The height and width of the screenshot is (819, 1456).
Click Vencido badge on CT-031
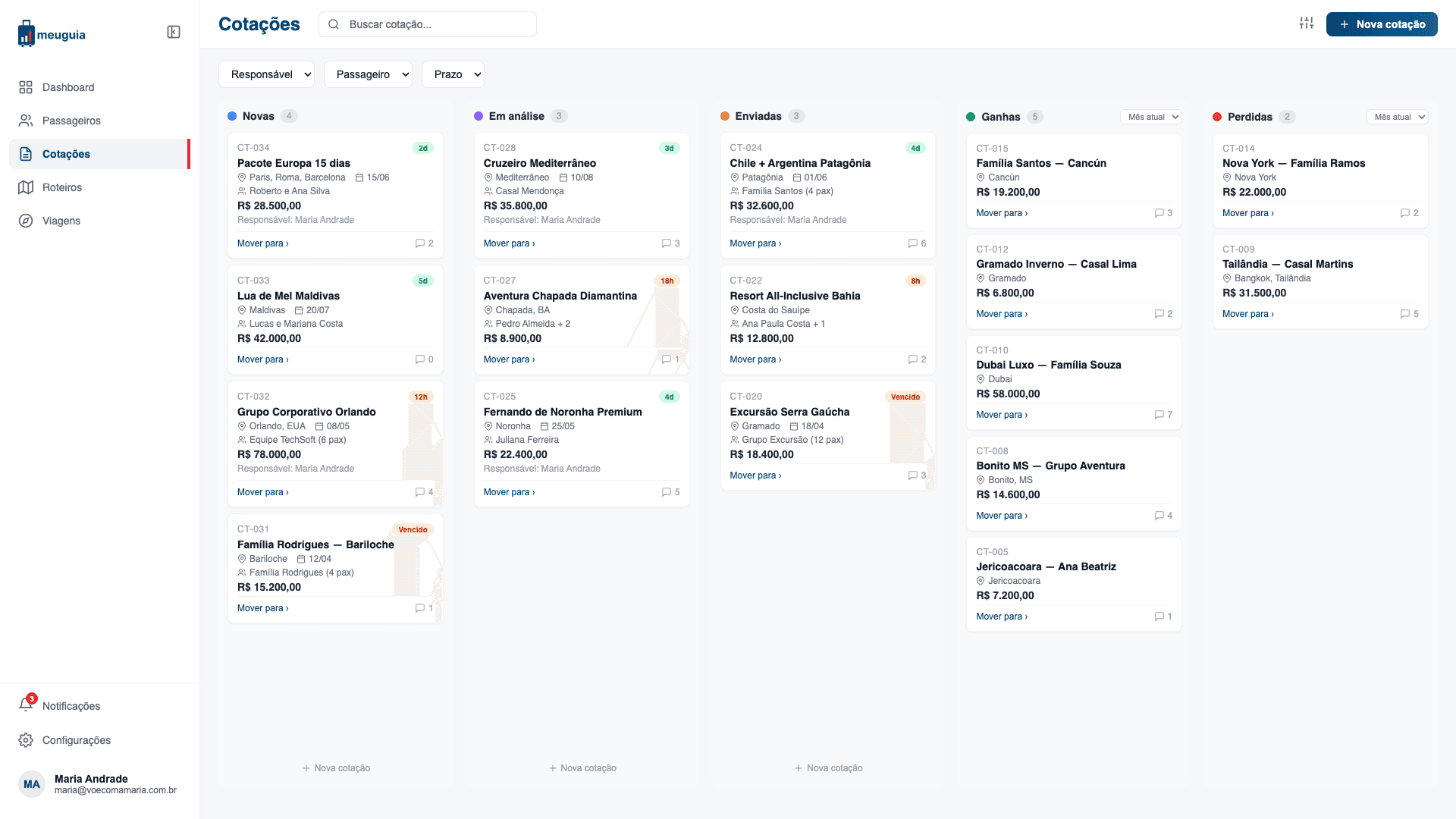click(413, 529)
